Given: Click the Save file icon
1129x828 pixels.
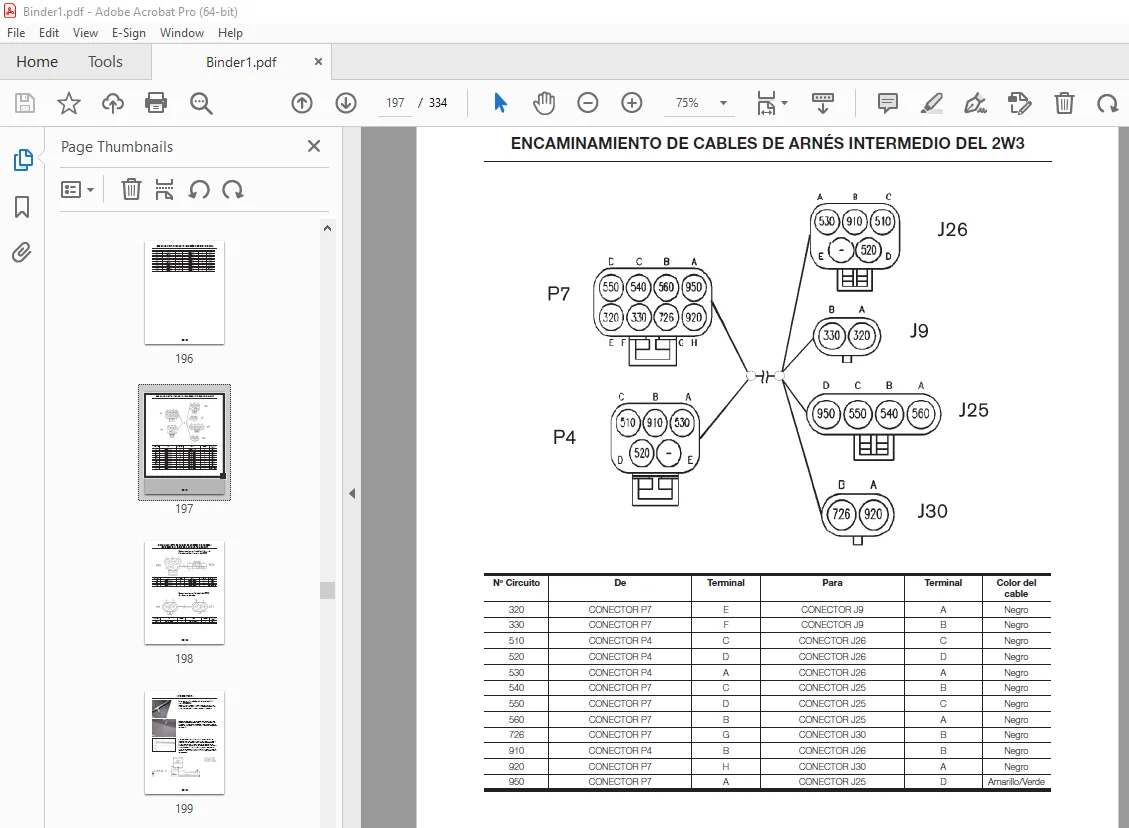Looking at the screenshot, I should [x=24, y=103].
